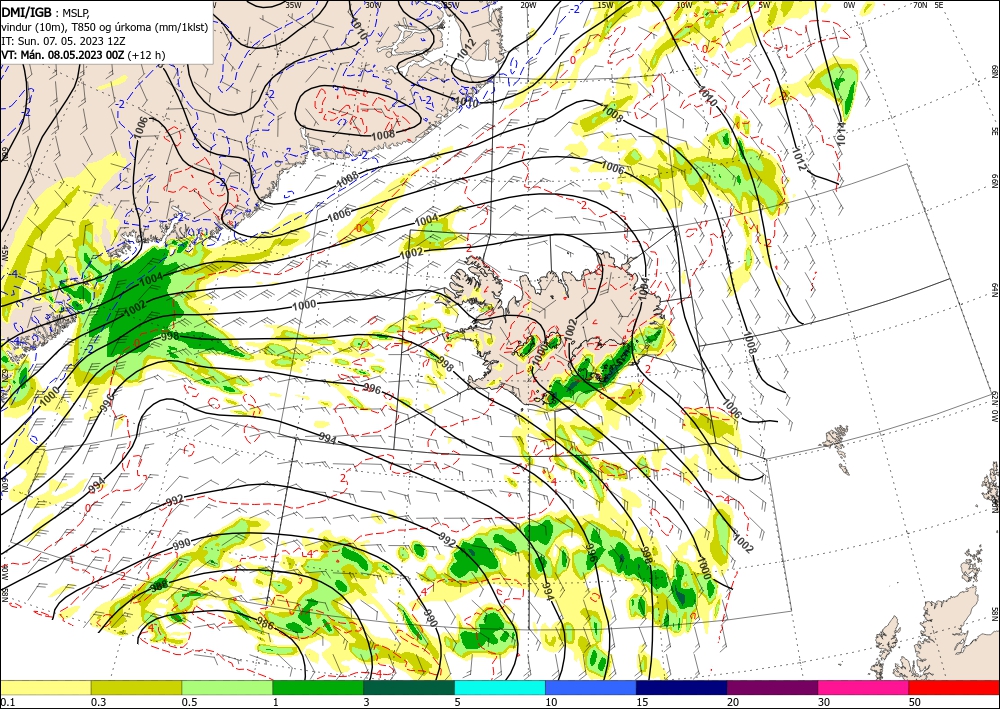This screenshot has width=1000, height=709.
Task: Select the dark green 3–5 legend swatch
Action: 409,687
